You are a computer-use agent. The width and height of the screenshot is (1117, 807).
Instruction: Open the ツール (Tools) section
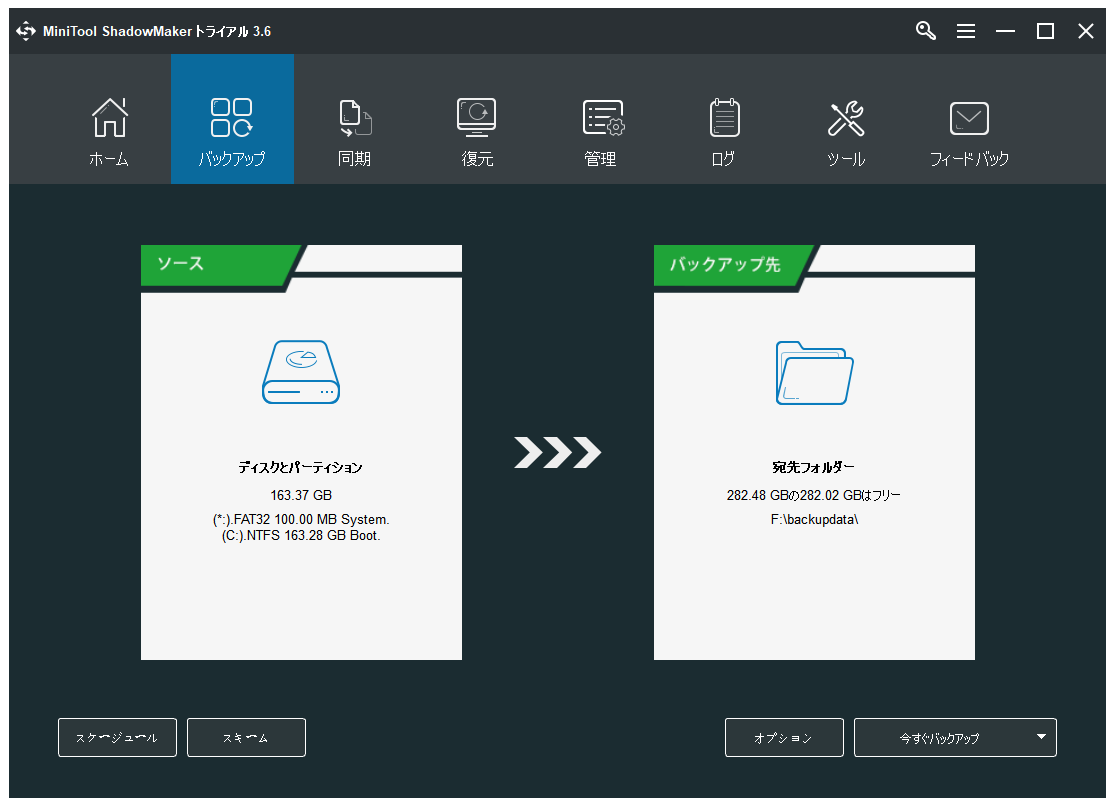[846, 120]
